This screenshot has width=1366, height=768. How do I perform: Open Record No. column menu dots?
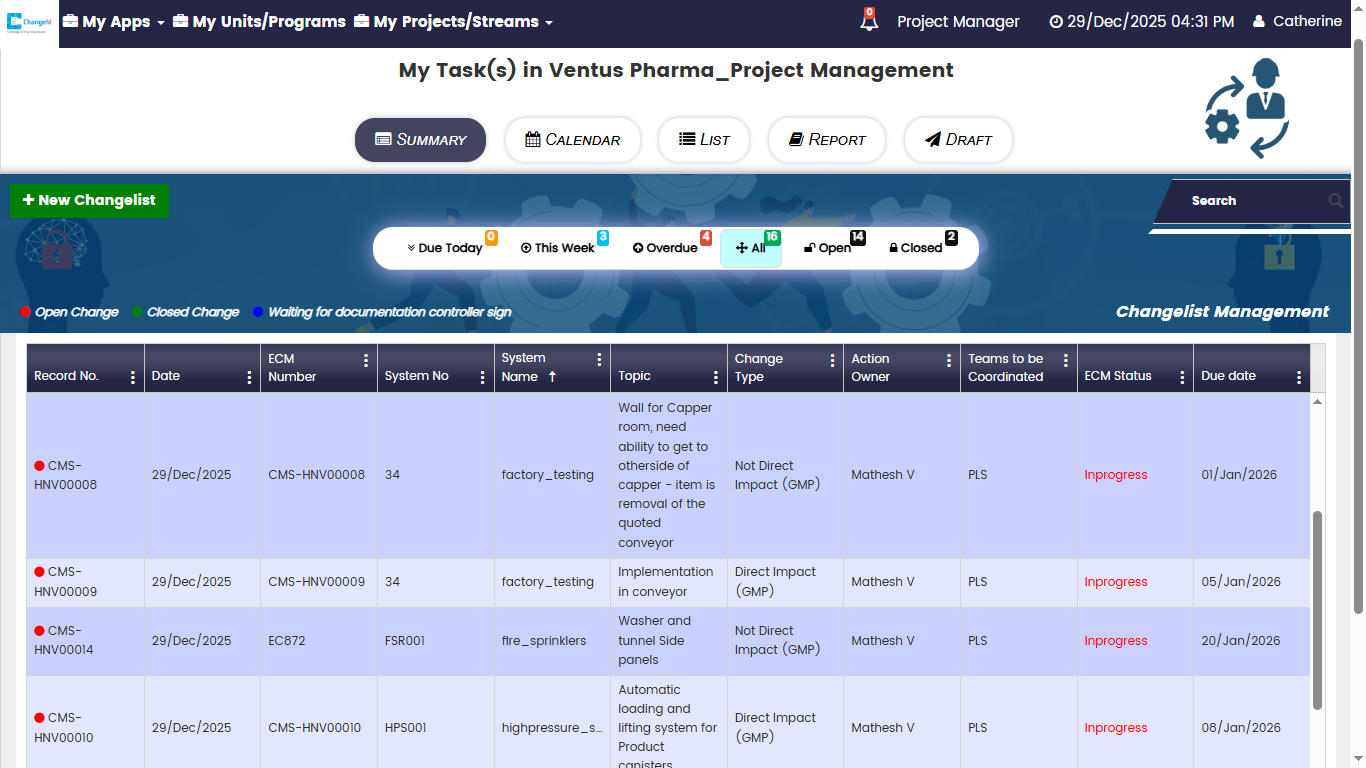(x=133, y=377)
